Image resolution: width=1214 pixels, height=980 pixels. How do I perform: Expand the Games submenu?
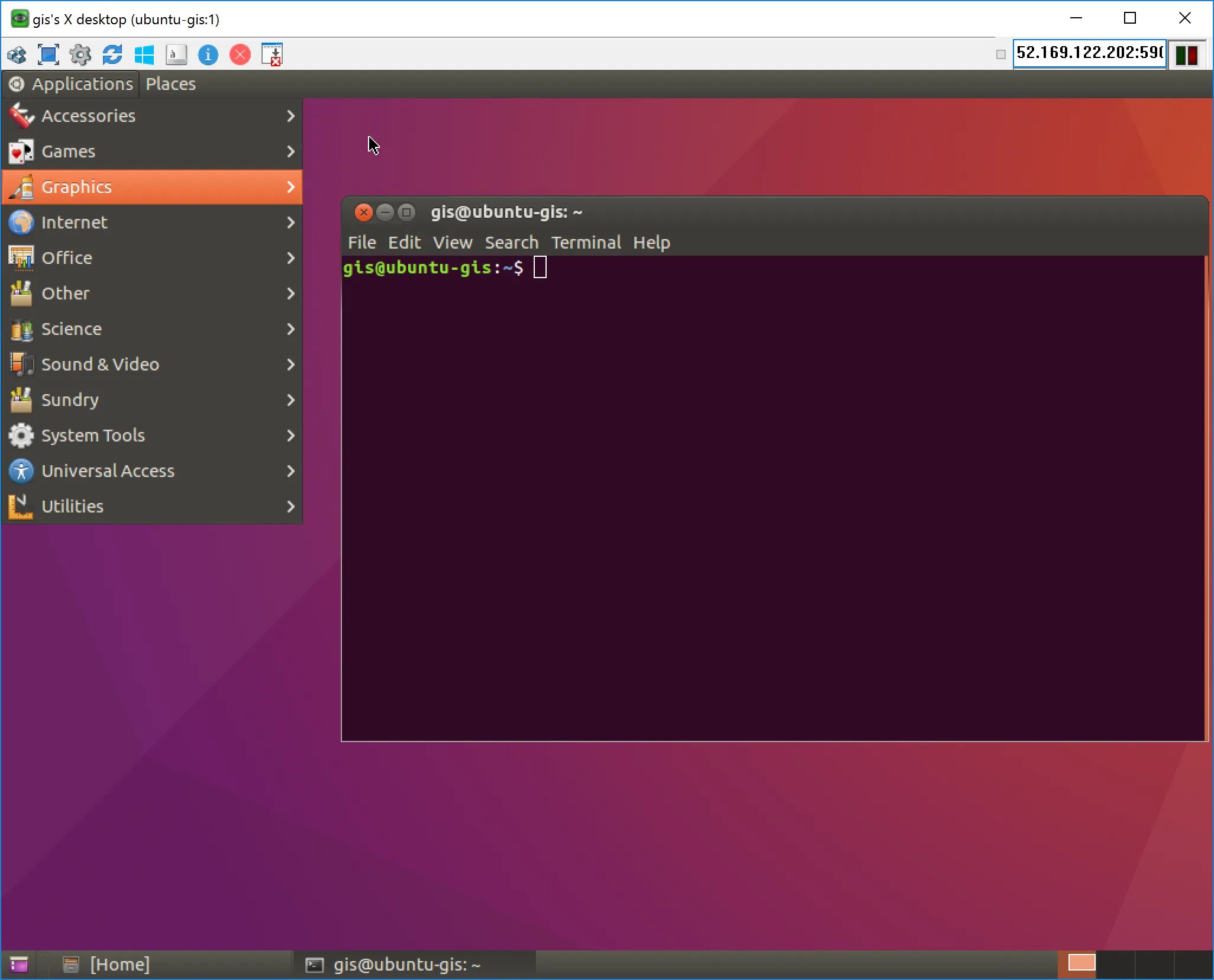click(153, 151)
